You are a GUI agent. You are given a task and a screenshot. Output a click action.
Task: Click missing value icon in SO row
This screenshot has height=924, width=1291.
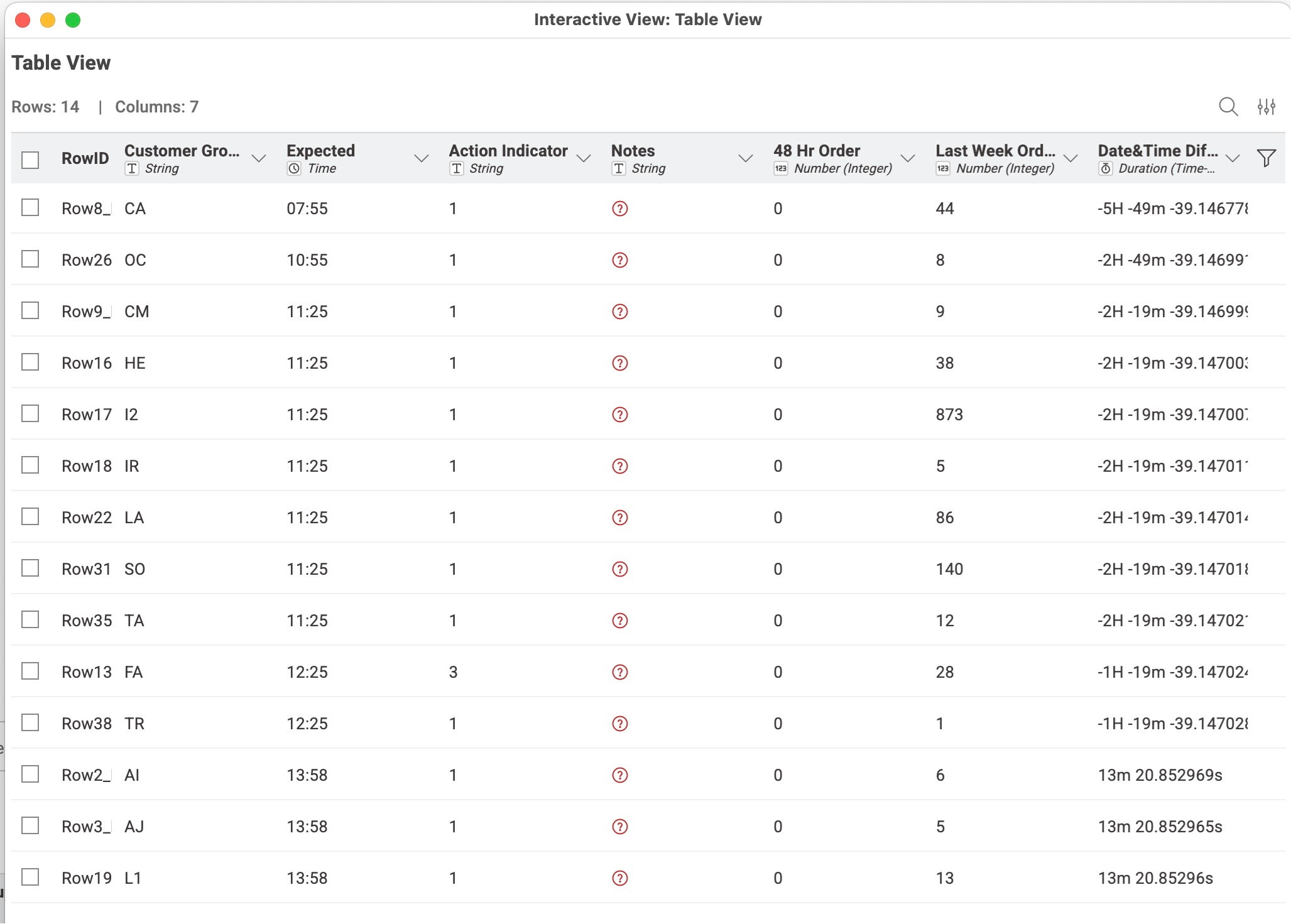pyautogui.click(x=619, y=569)
